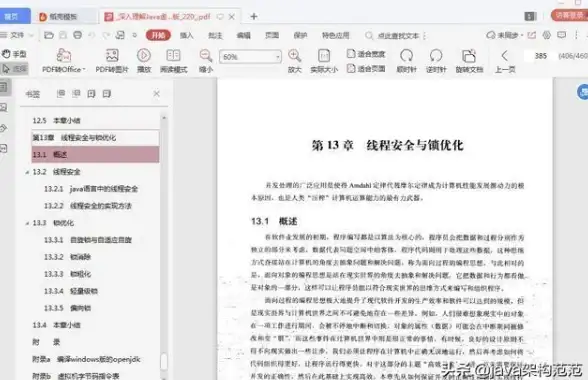Jump to 13.3.1 自旋锁与自适应自旋
The image size is (588, 380).
[88, 240]
